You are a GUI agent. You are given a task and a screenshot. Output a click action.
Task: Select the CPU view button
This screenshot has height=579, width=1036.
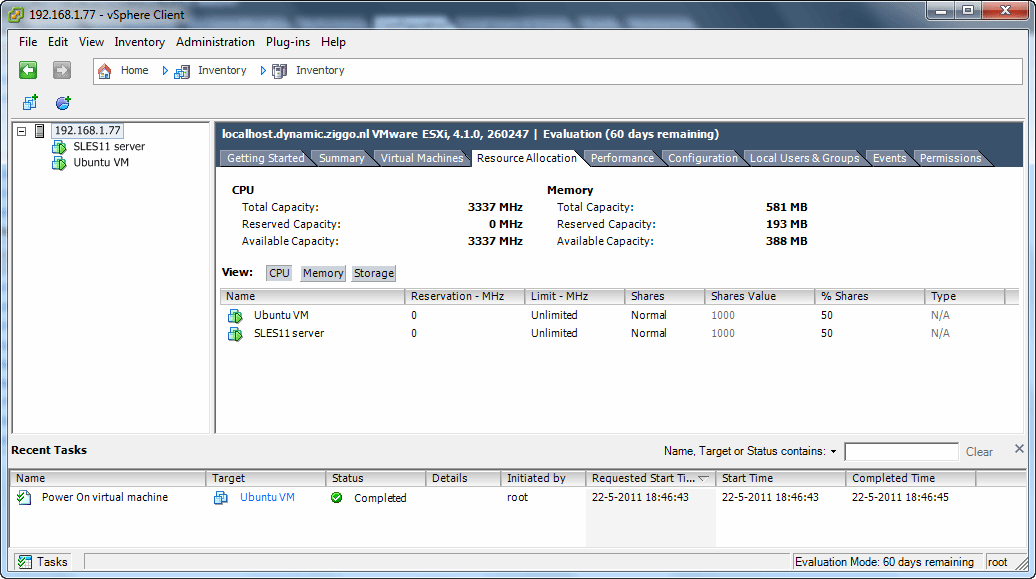point(279,273)
